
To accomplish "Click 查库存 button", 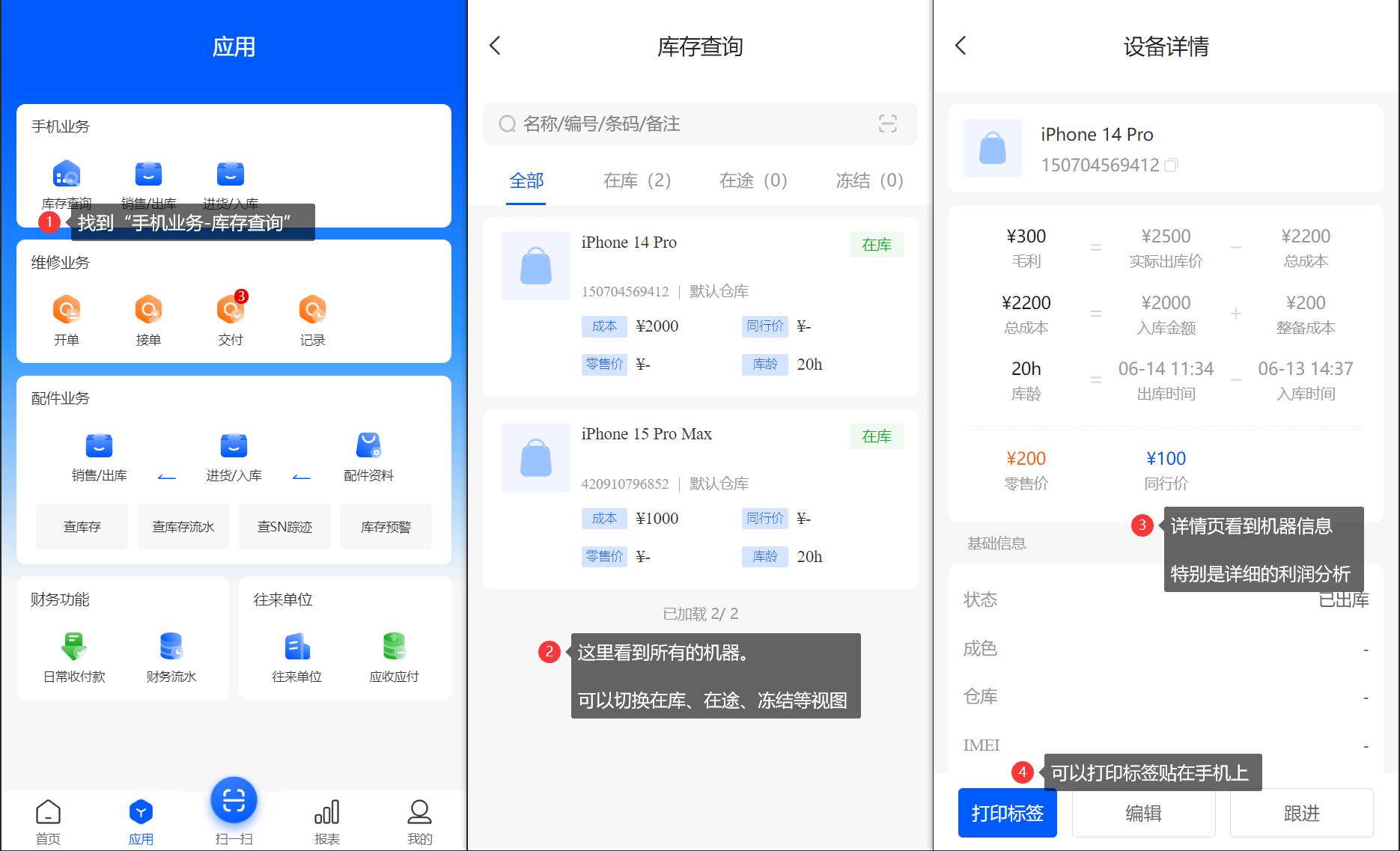I will (x=82, y=527).
